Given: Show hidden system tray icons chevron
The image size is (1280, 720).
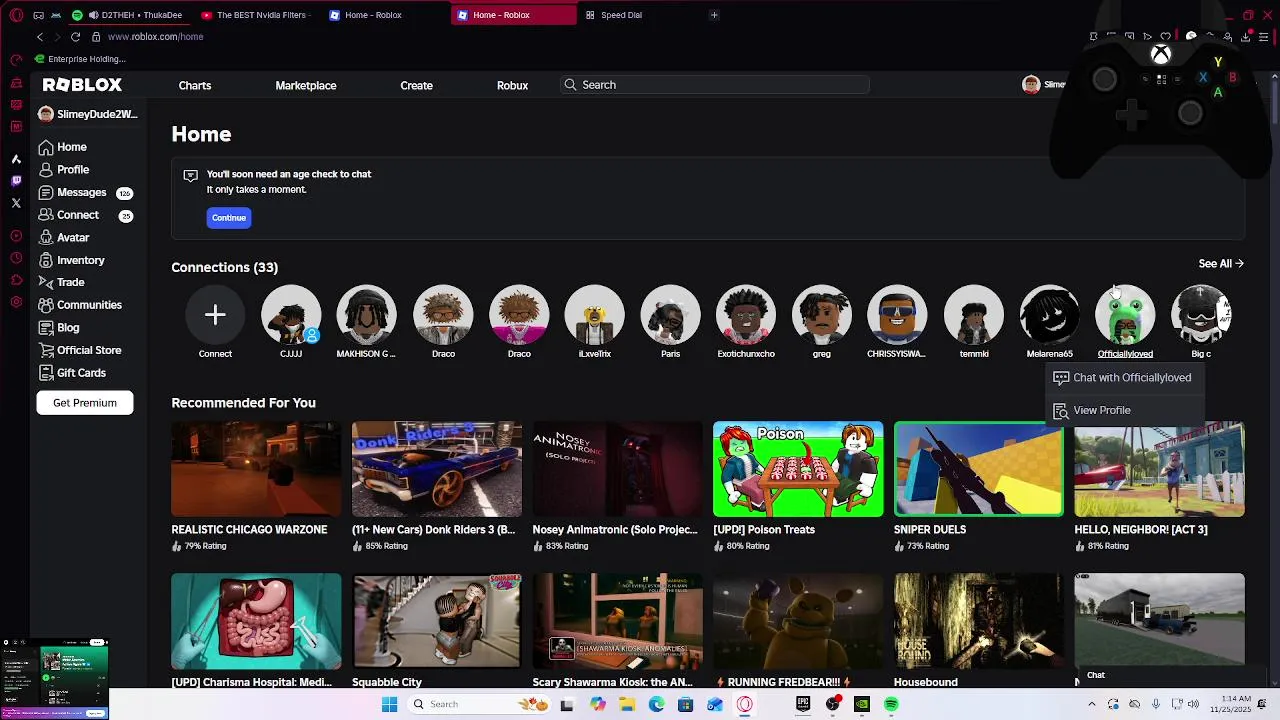Looking at the screenshot, I should click(x=1091, y=704).
